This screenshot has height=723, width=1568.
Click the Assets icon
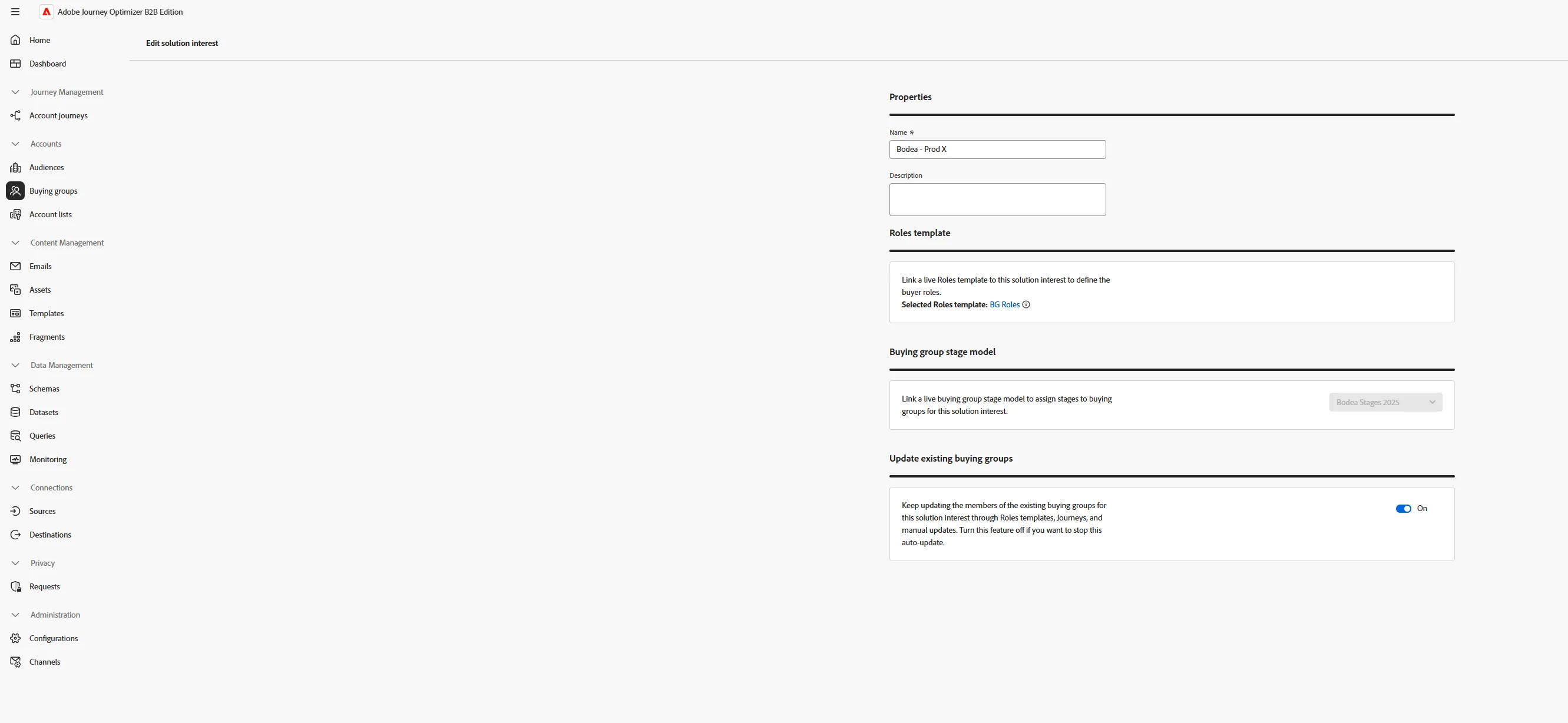click(15, 290)
